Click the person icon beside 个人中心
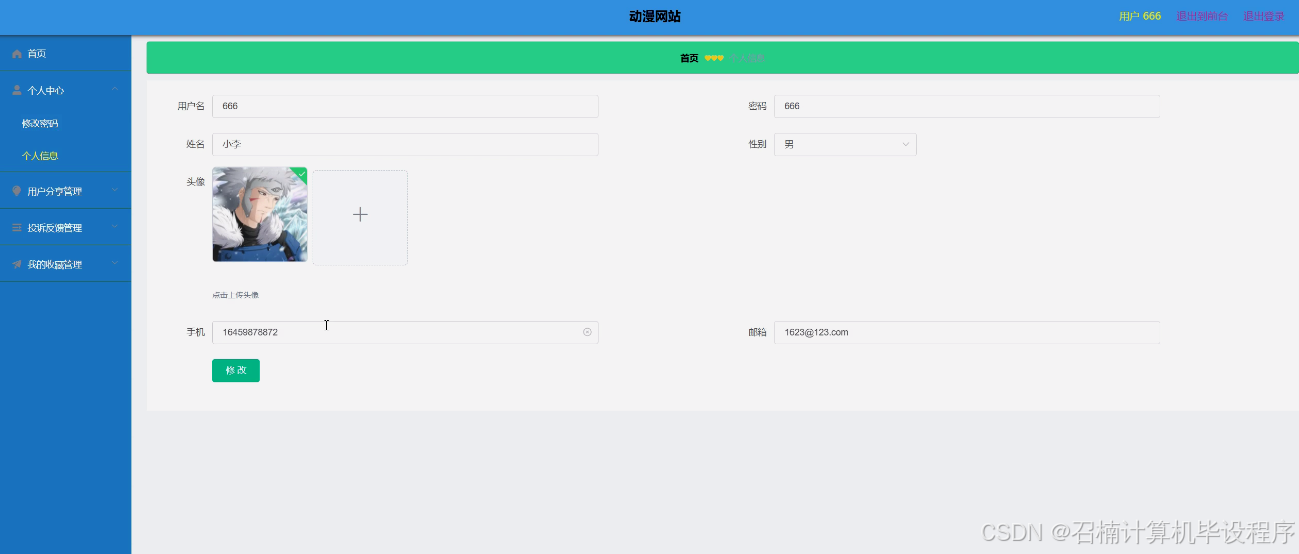The image size is (1299, 554). coord(16,90)
